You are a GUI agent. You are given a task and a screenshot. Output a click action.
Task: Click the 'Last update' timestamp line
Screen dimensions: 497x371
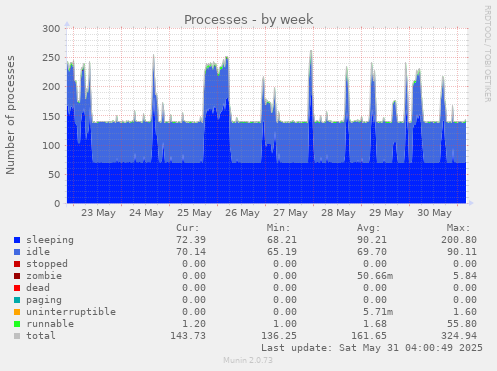click(372, 348)
